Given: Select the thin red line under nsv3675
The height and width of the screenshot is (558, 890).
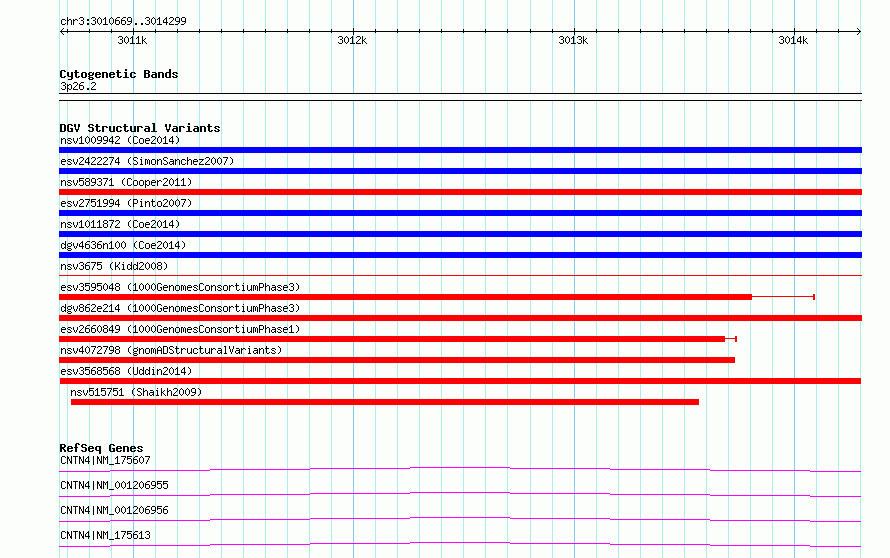Looking at the screenshot, I should (460, 276).
